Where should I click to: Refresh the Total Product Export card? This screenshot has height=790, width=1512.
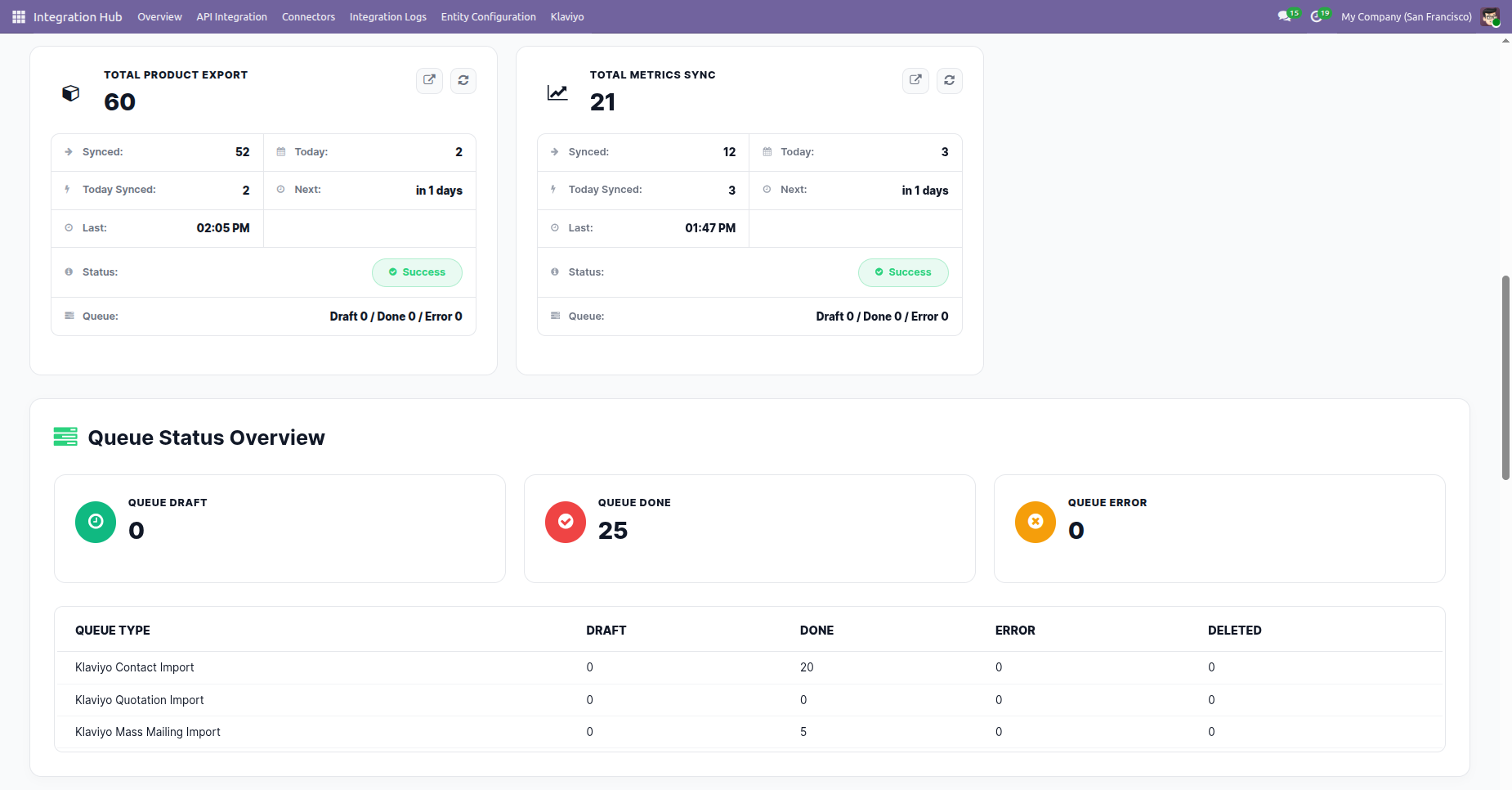tap(463, 80)
